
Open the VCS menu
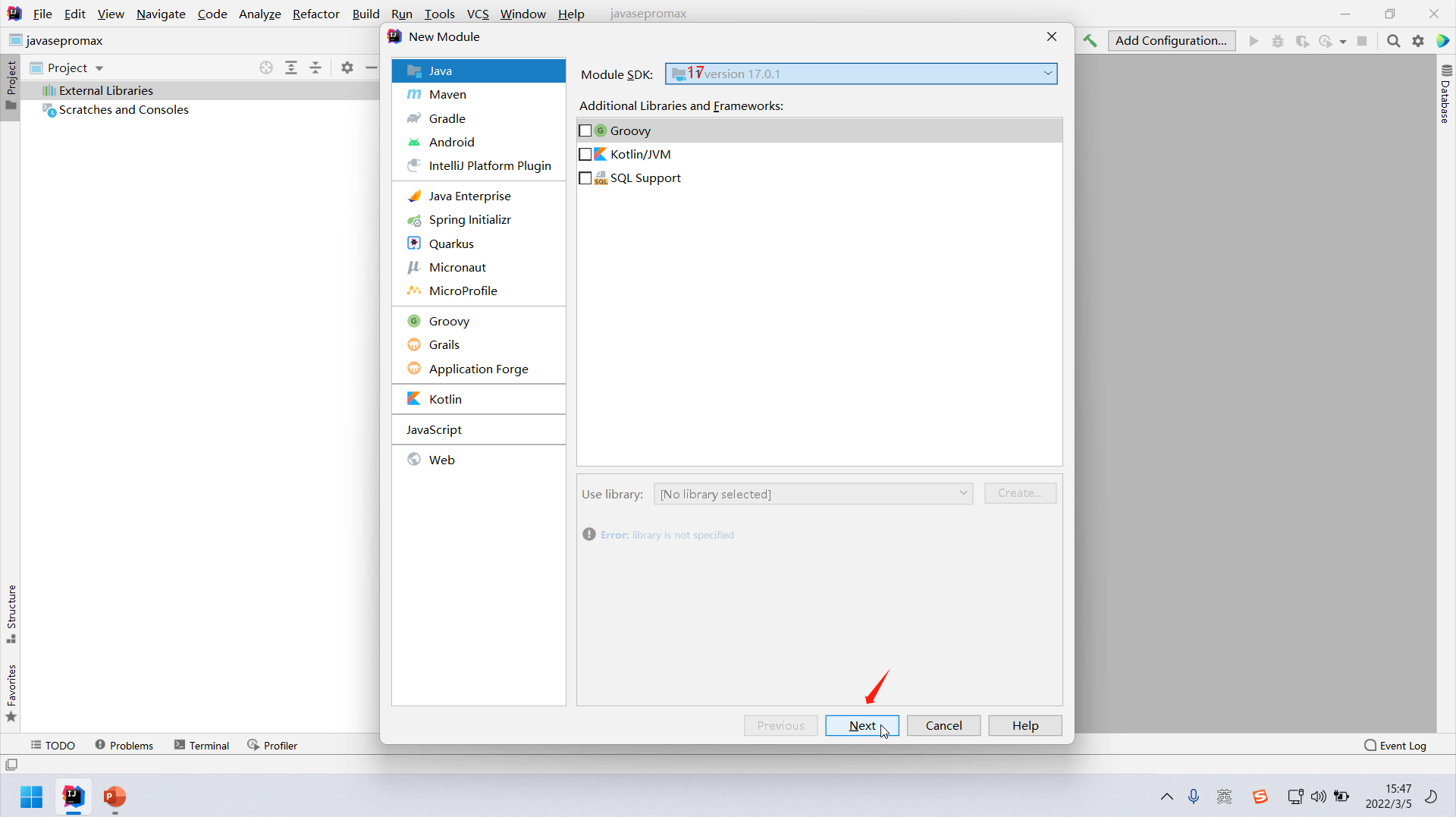478,14
